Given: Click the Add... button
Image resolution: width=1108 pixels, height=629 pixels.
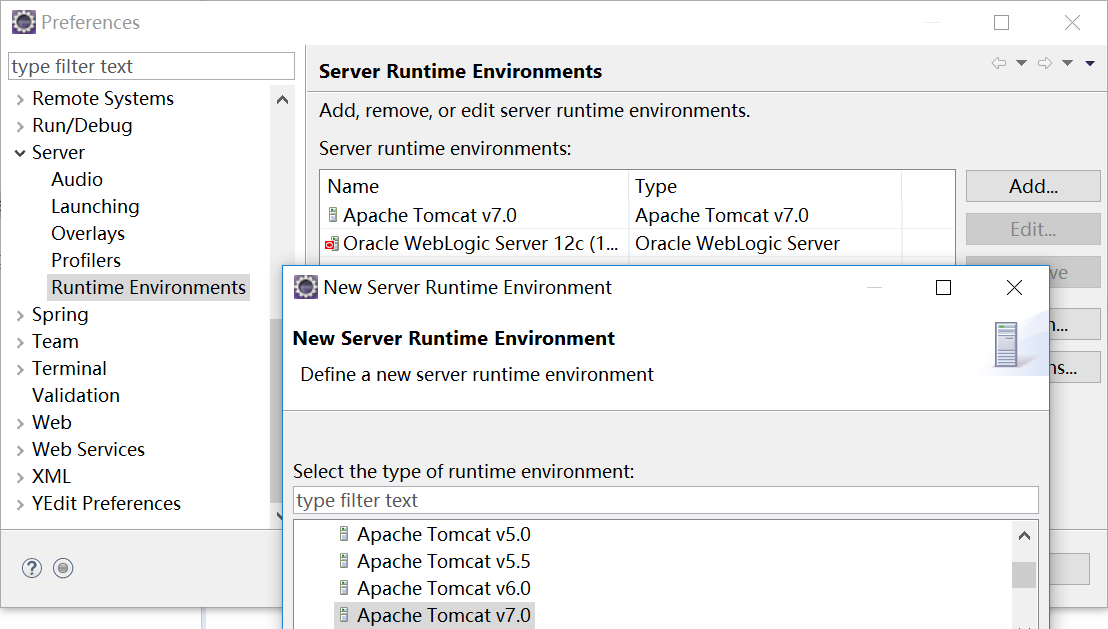Looking at the screenshot, I should (1033, 186).
